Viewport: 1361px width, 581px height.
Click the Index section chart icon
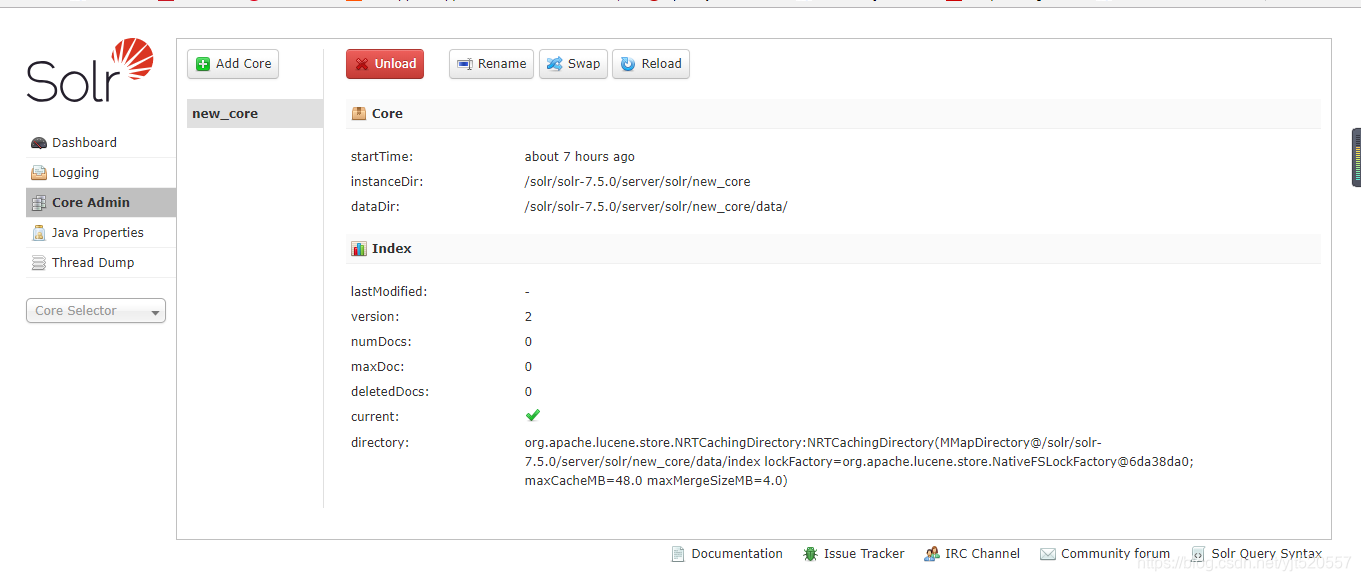[358, 248]
